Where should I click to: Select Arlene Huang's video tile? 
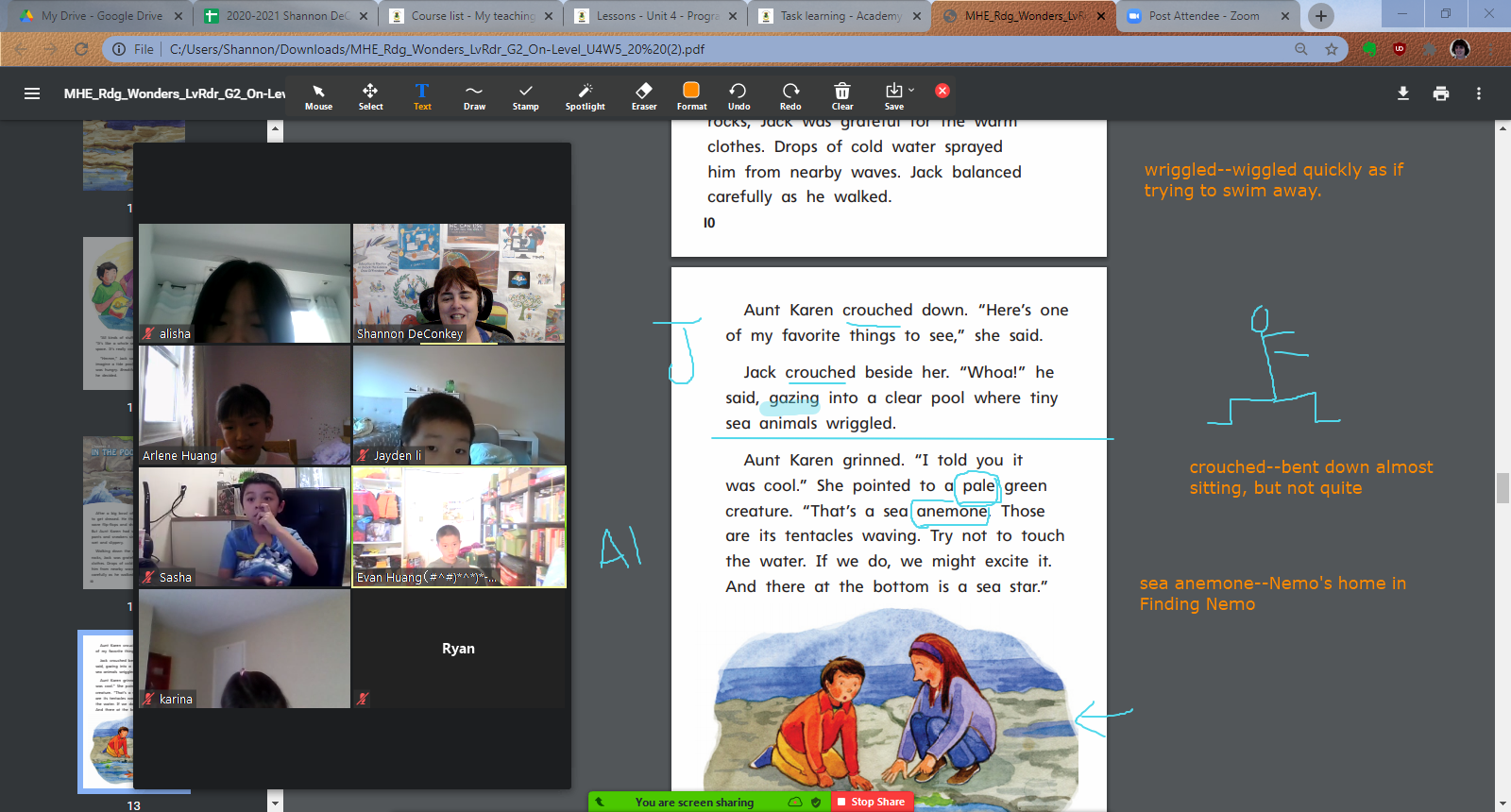[245, 405]
